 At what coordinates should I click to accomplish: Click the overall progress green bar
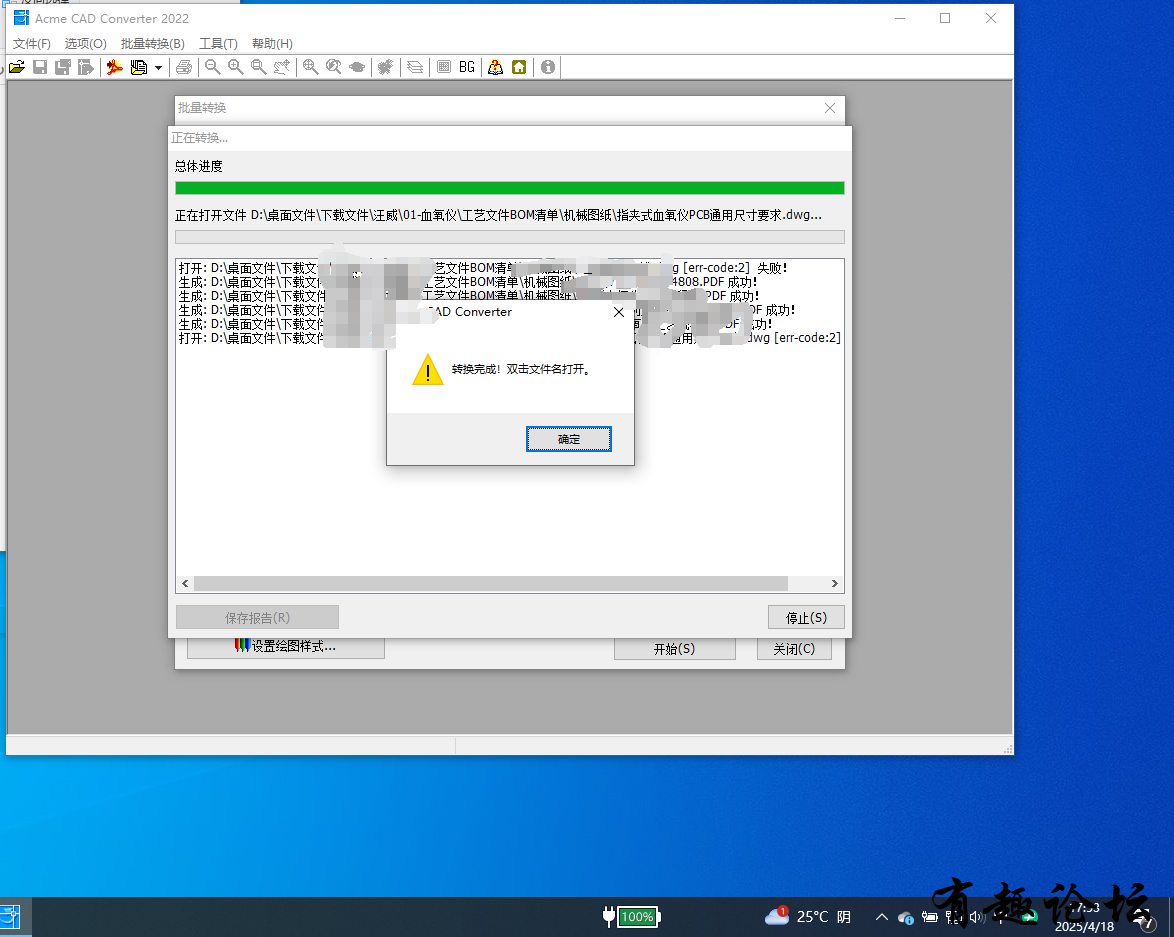coord(509,188)
